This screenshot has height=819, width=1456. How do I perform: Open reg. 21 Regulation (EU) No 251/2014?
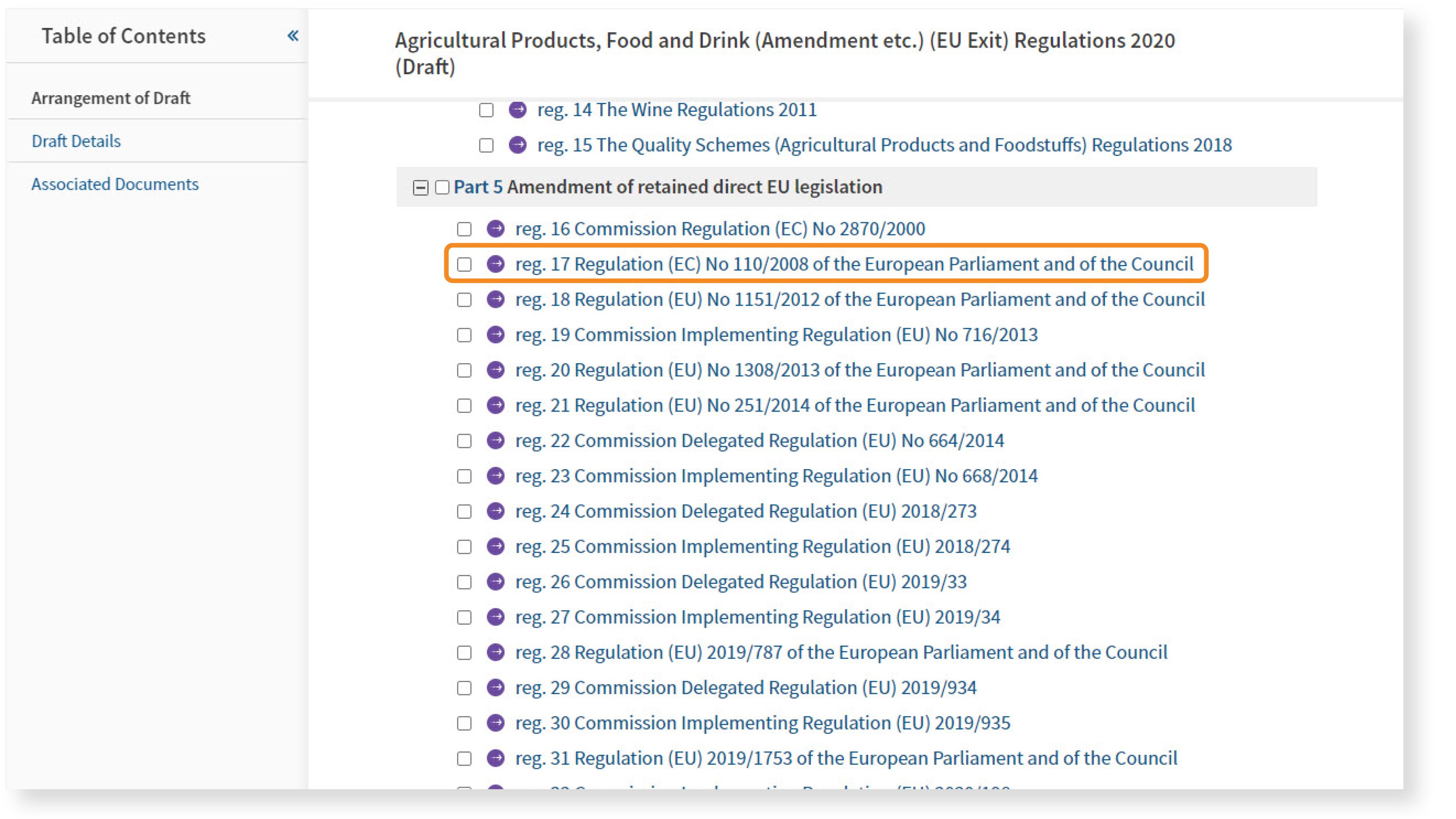tap(855, 405)
